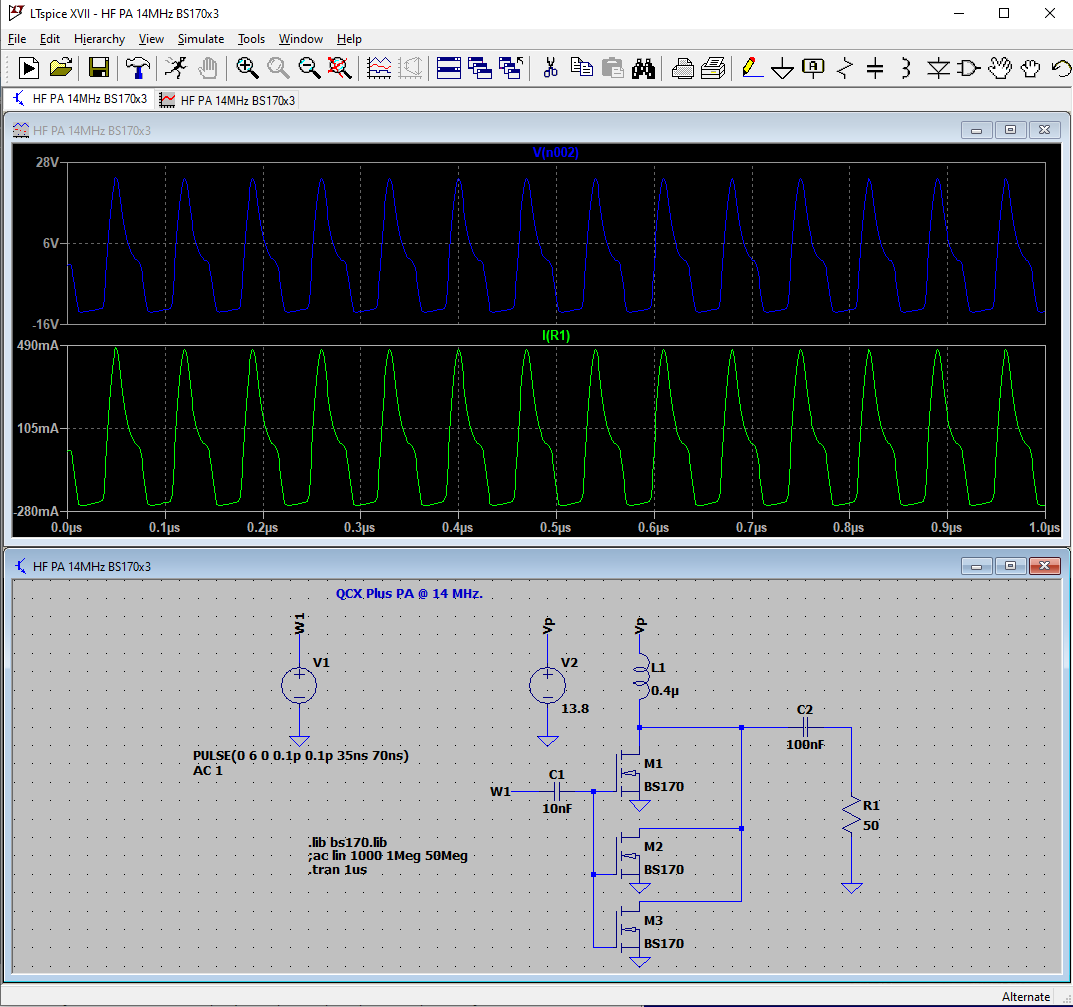Open Find with binoculars icon
The width and height of the screenshot is (1073, 1007).
pyautogui.click(x=643, y=68)
